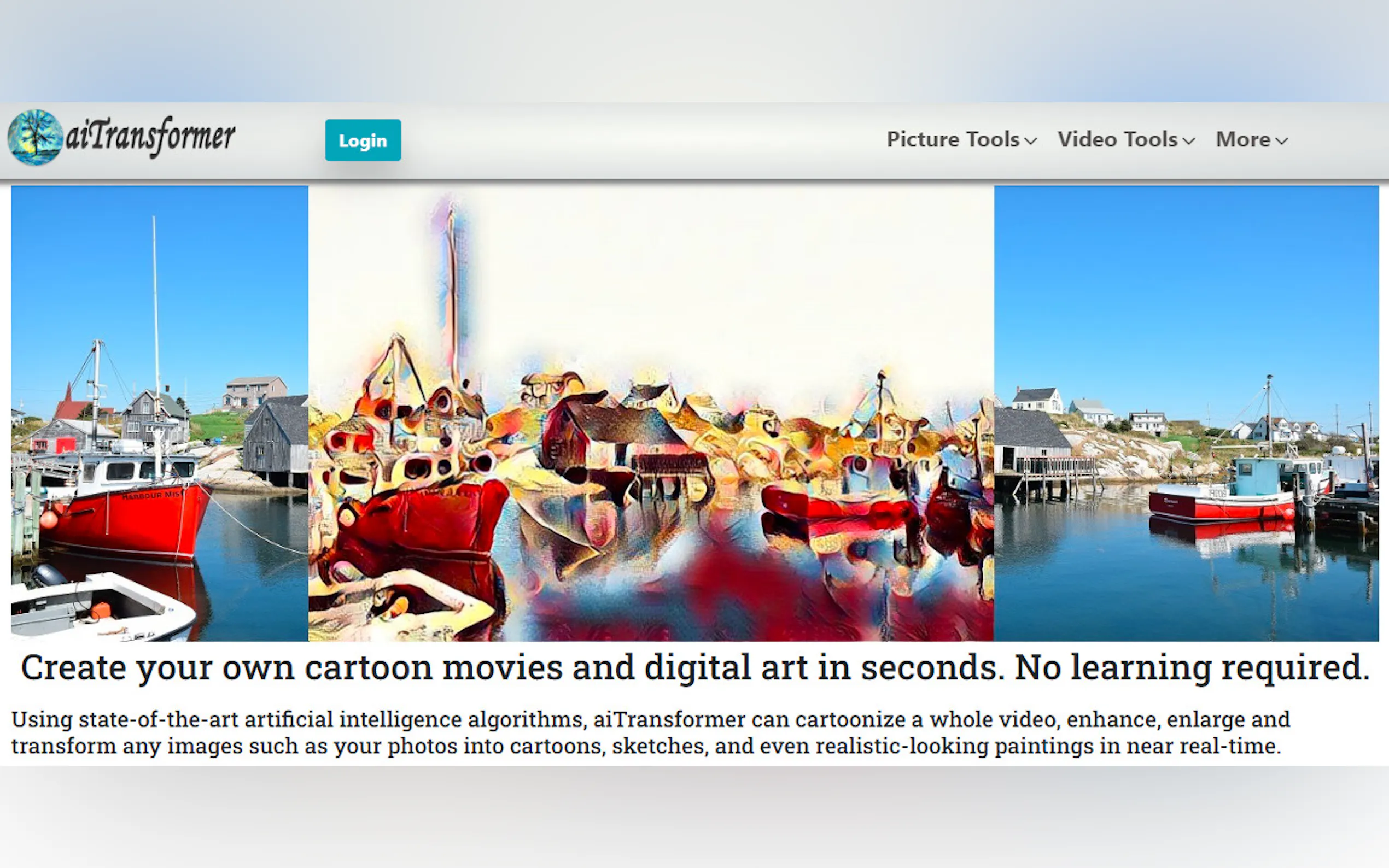This screenshot has width=1389, height=868.
Task: Click the center stylized painting image
Action: coord(651,413)
